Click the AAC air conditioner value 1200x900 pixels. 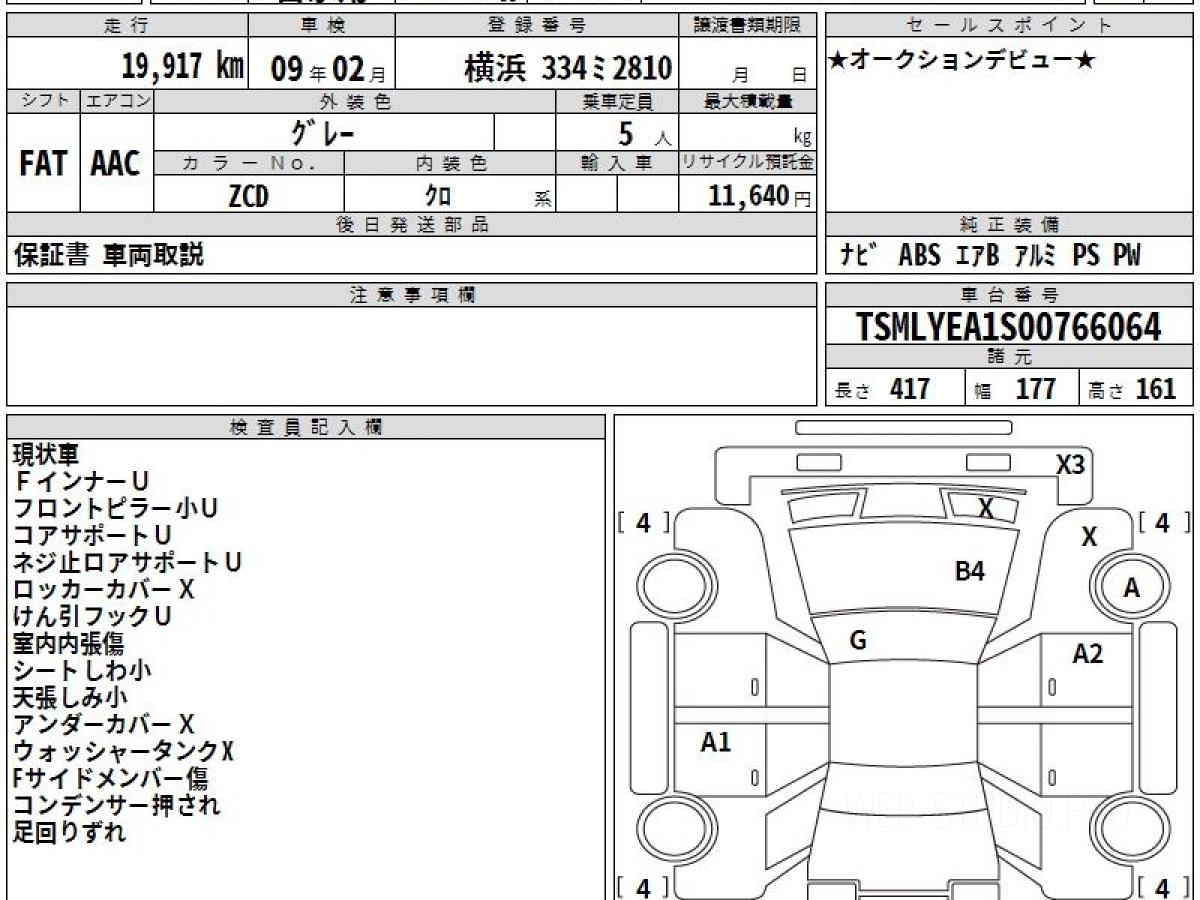116,164
